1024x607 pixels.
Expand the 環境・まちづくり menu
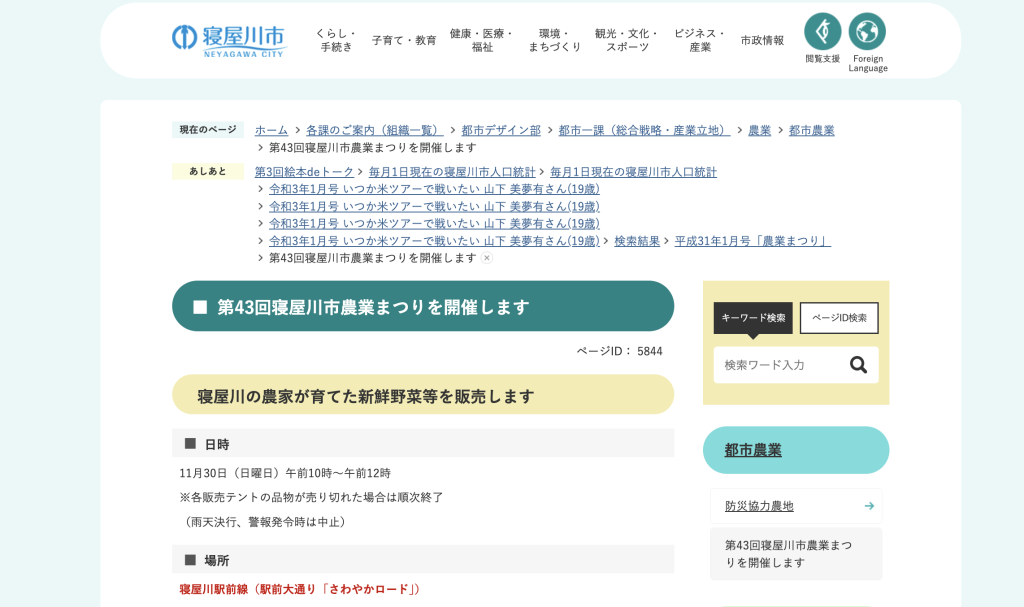[x=554, y=40]
